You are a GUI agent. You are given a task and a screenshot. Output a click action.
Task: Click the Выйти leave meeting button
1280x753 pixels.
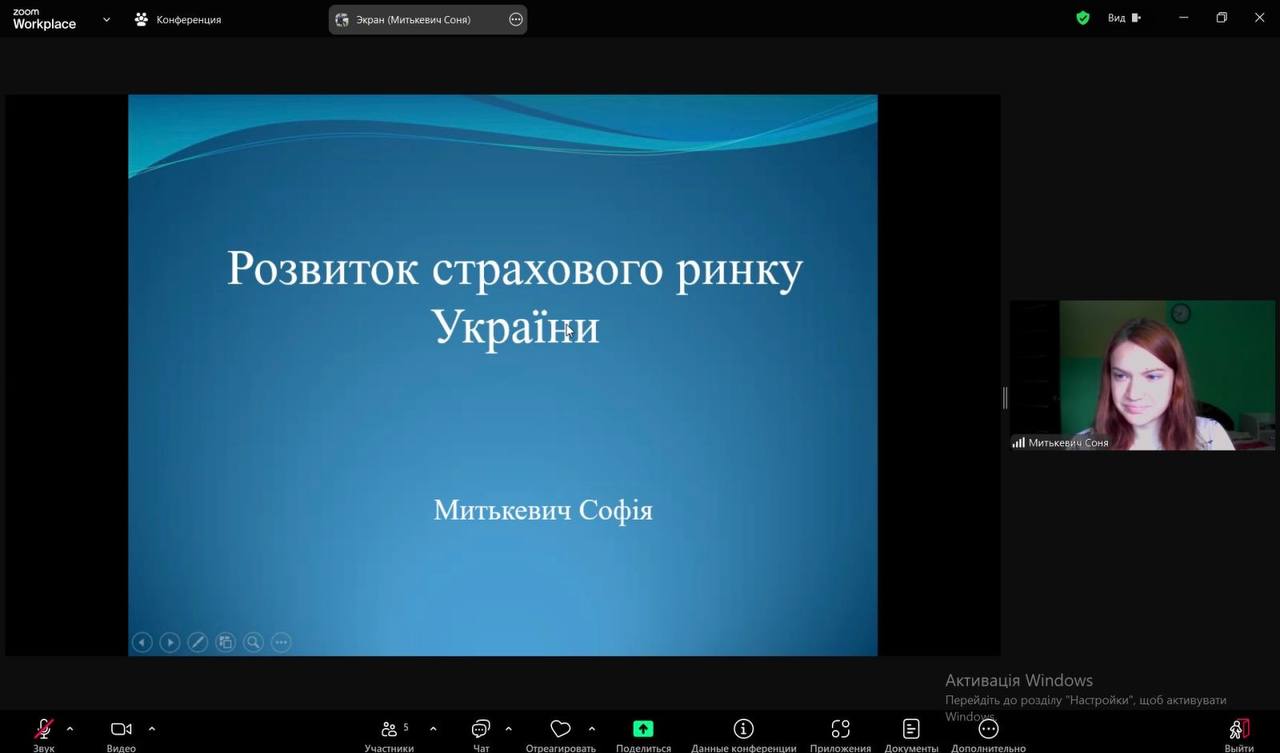(1238, 730)
